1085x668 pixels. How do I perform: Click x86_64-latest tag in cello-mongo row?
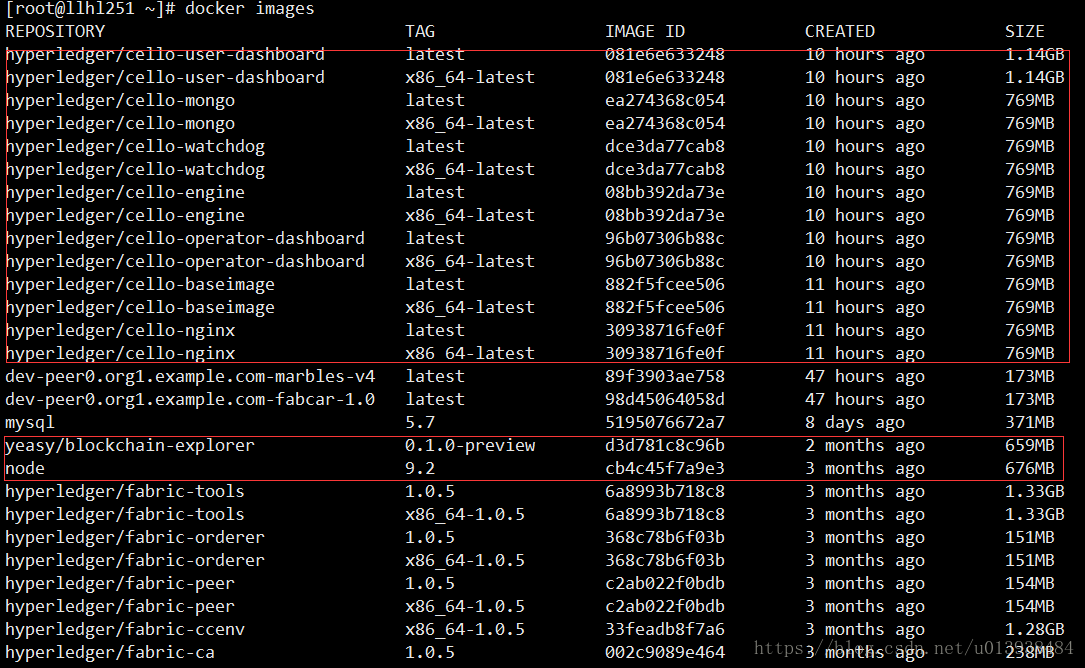470,123
